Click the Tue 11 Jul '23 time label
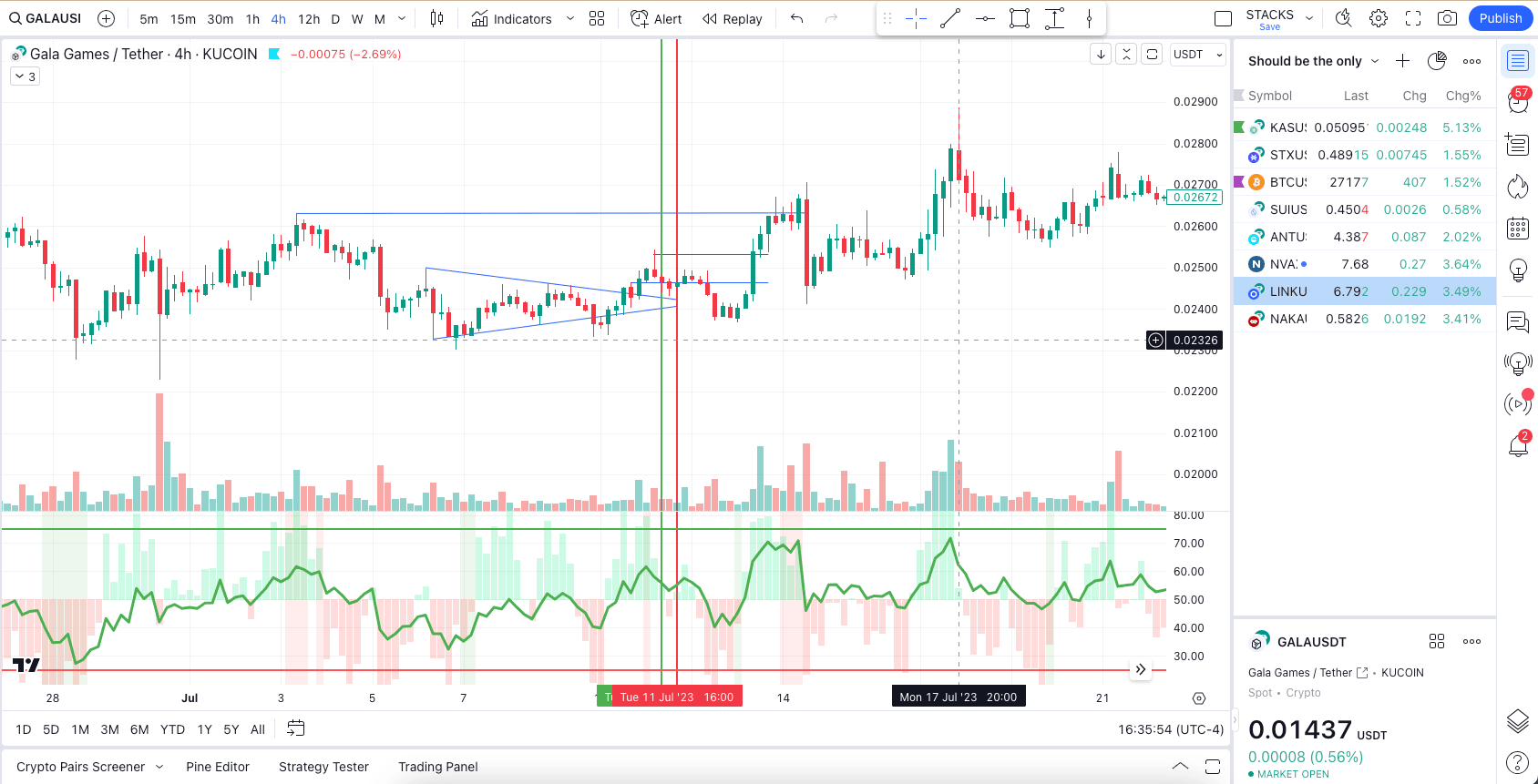 coord(676,697)
